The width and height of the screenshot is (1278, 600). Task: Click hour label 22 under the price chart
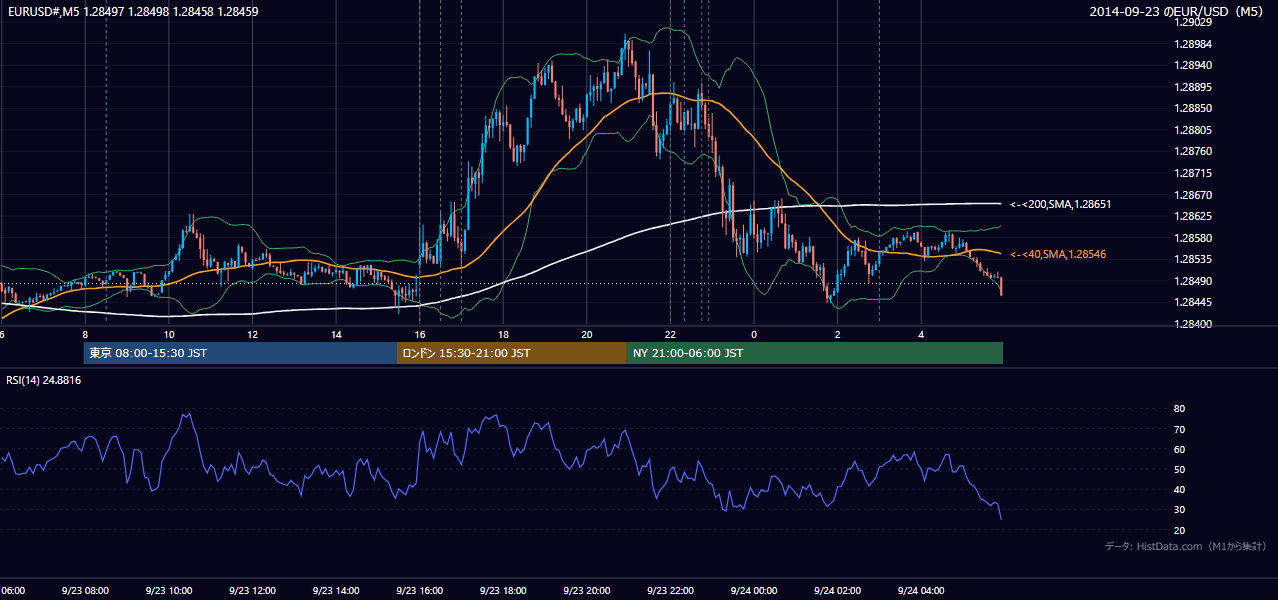click(671, 334)
